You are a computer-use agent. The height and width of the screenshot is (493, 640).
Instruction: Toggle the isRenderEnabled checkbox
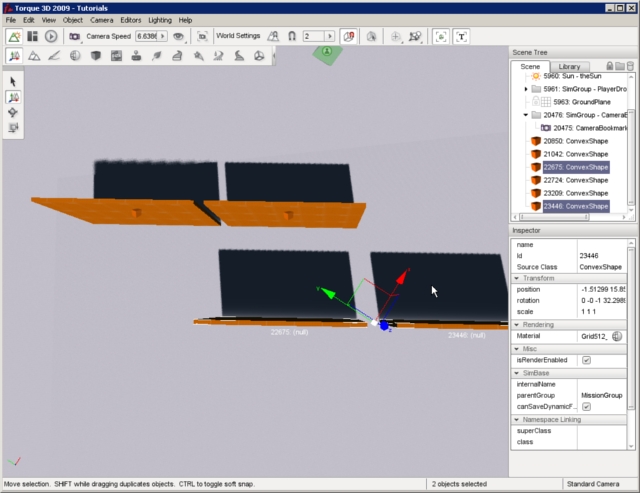pos(586,360)
